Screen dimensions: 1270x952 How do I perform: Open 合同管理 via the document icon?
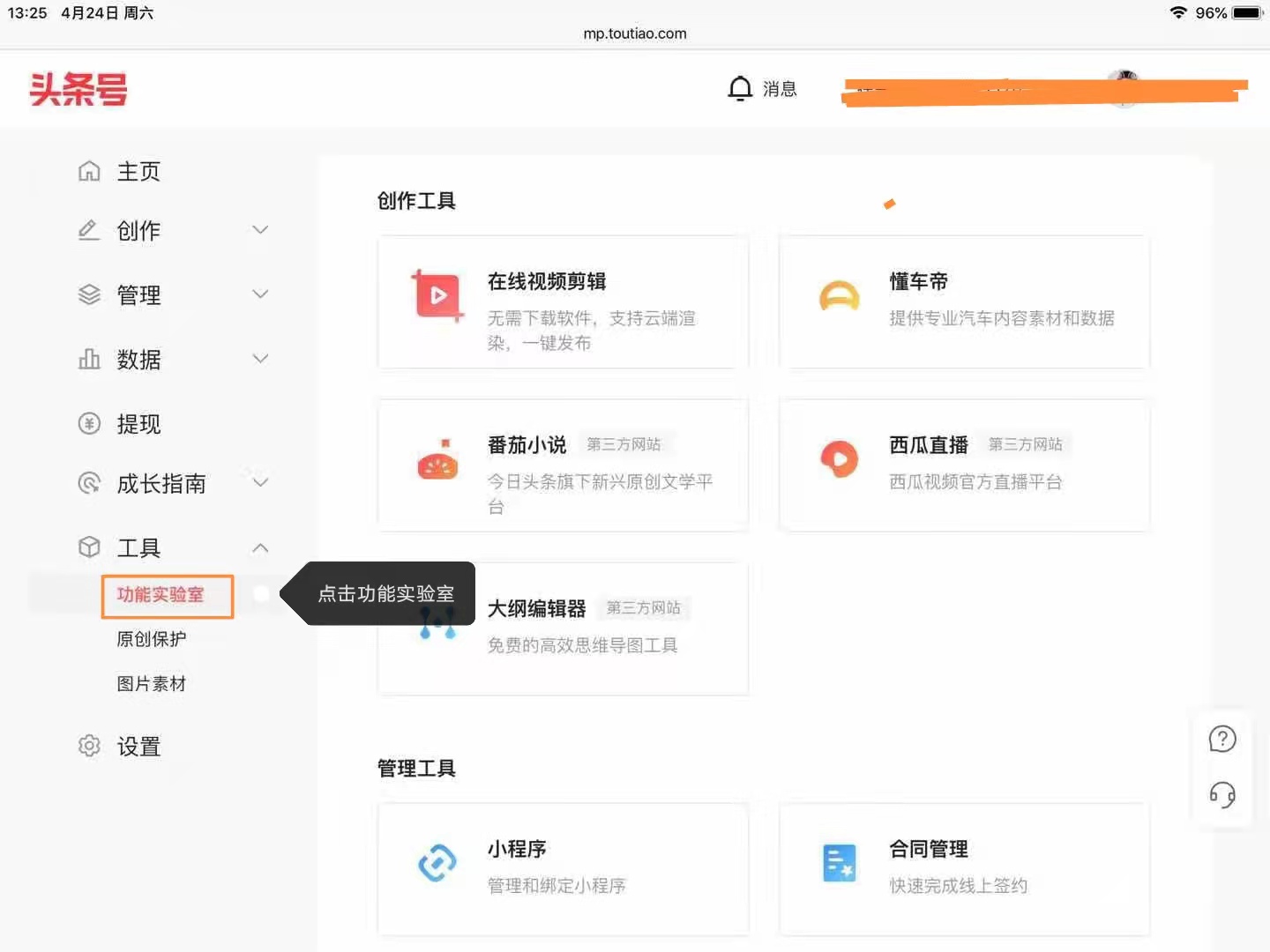coord(839,863)
